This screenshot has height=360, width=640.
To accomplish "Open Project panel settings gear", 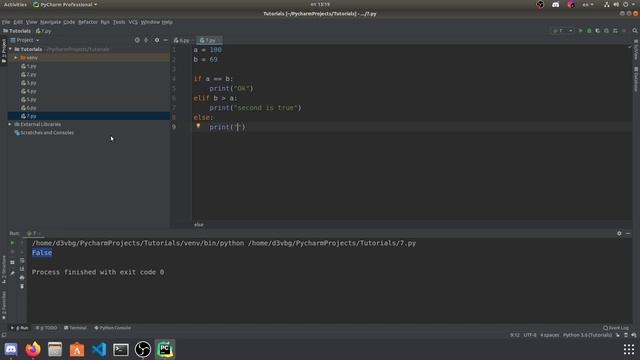I will 157,40.
